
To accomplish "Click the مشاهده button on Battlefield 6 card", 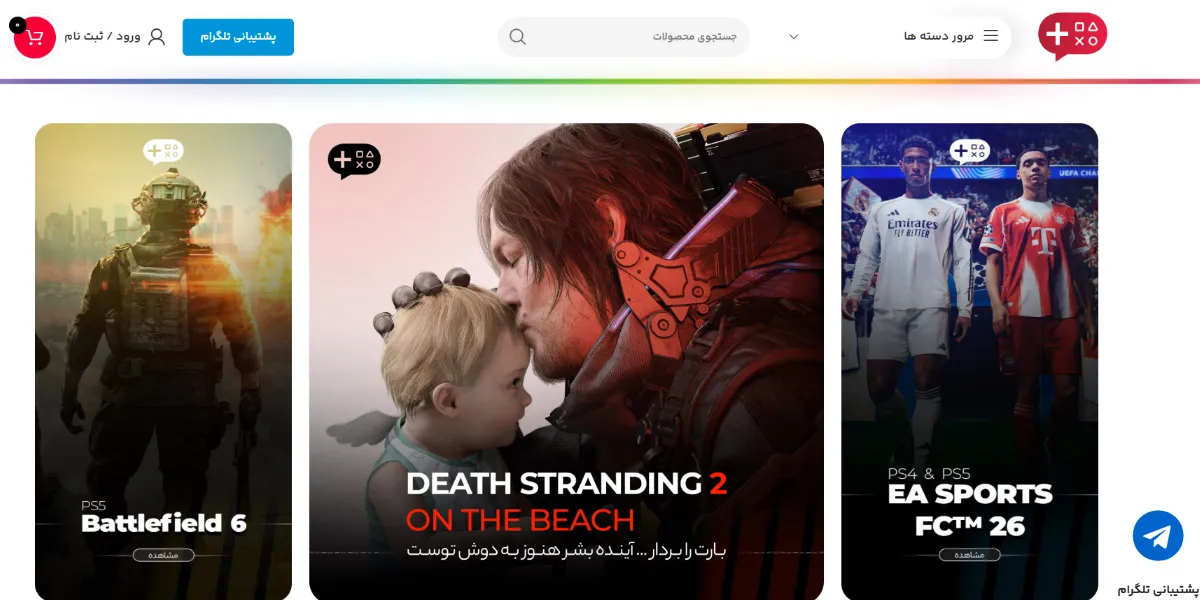I will [x=163, y=555].
